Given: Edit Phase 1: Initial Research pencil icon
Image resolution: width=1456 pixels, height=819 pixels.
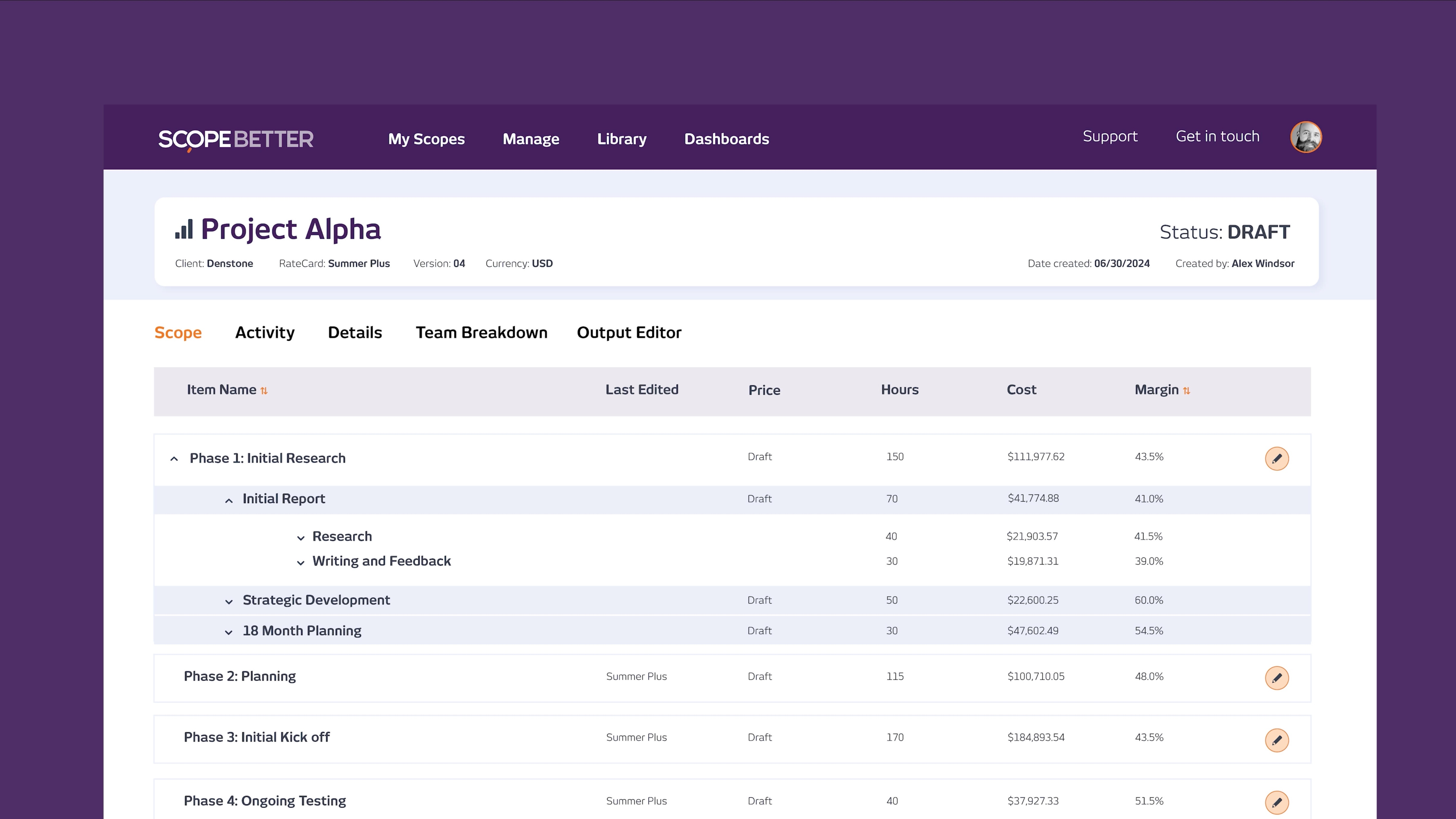Looking at the screenshot, I should click(x=1277, y=458).
